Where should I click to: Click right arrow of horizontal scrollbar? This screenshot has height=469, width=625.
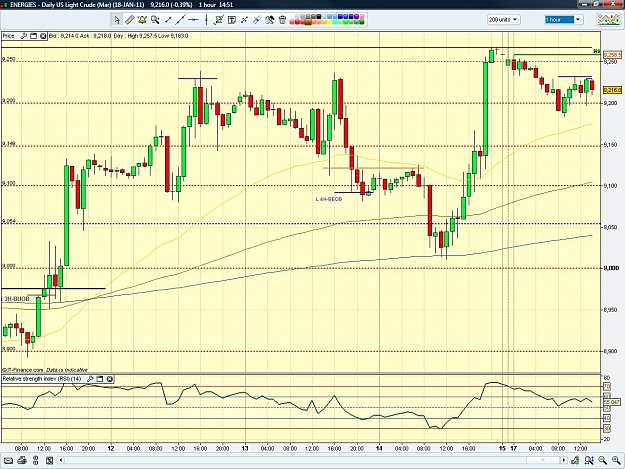point(564,461)
